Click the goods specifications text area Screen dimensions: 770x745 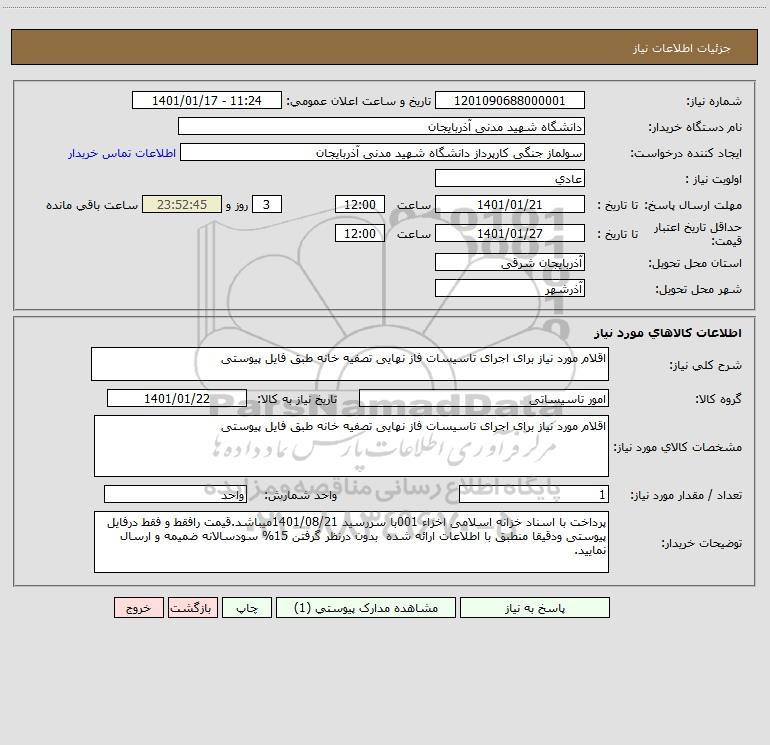tap(351, 446)
